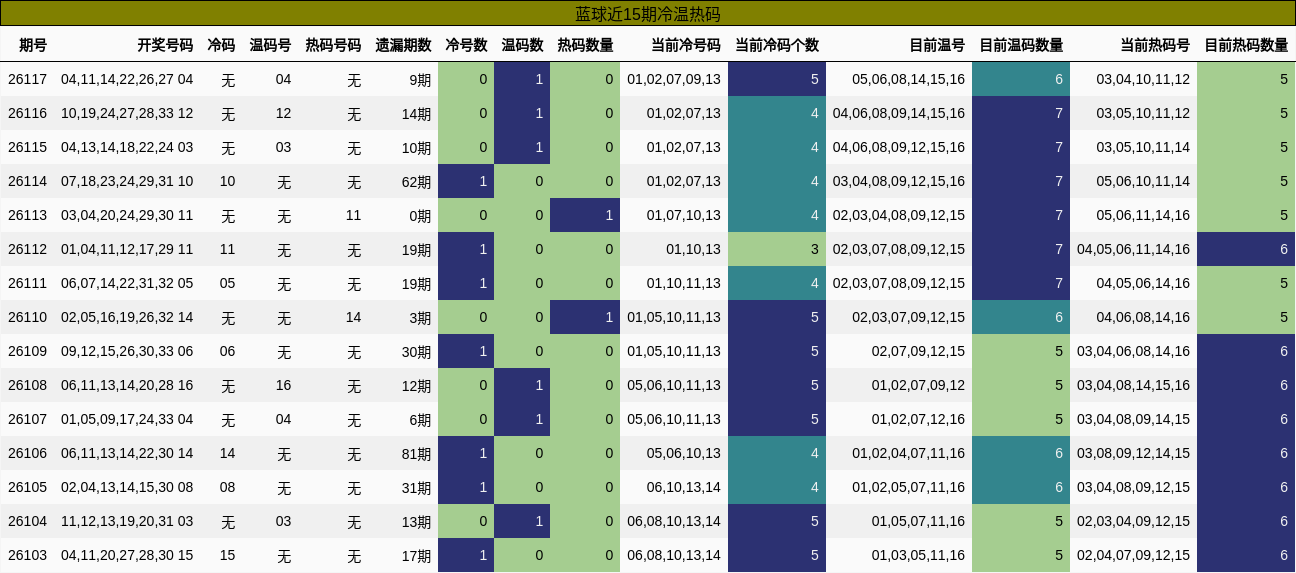The width and height of the screenshot is (1296, 573).
Task: Click hot numbers 04,05,06,11,14,16
Action: click(1134, 249)
